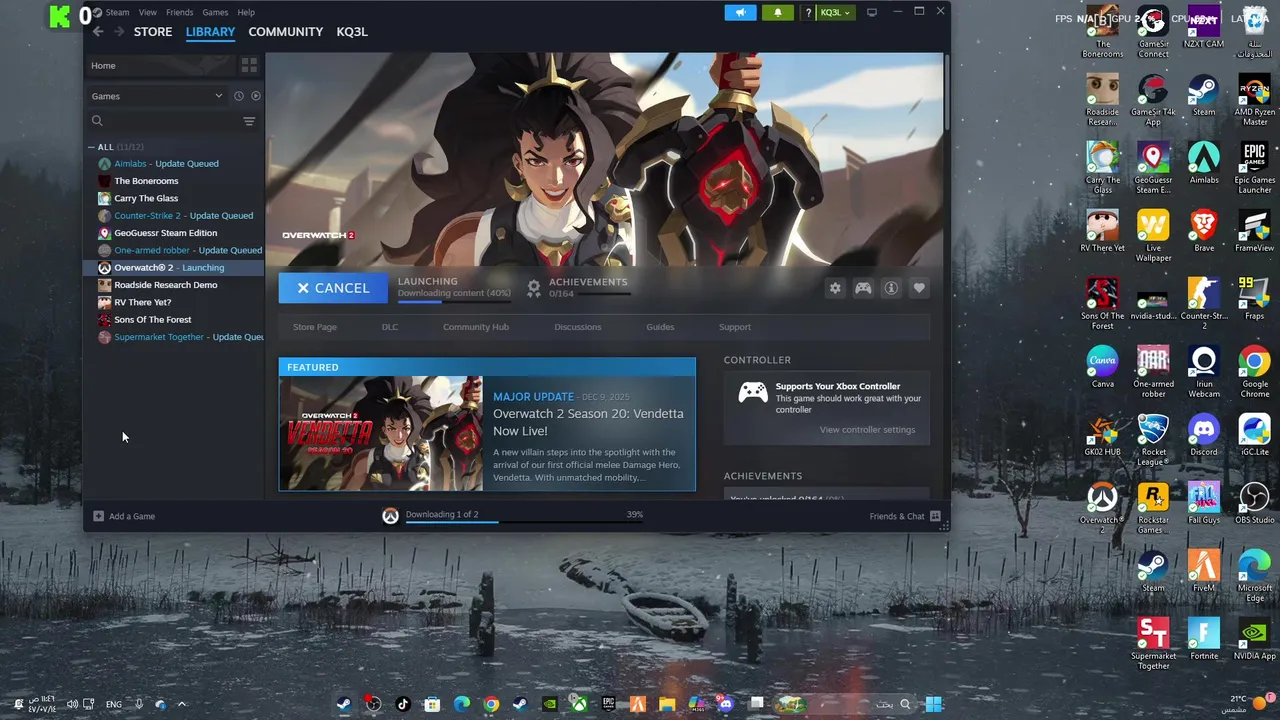The height and width of the screenshot is (720, 1280).
Task: Open the Guides link
Action: (660, 327)
